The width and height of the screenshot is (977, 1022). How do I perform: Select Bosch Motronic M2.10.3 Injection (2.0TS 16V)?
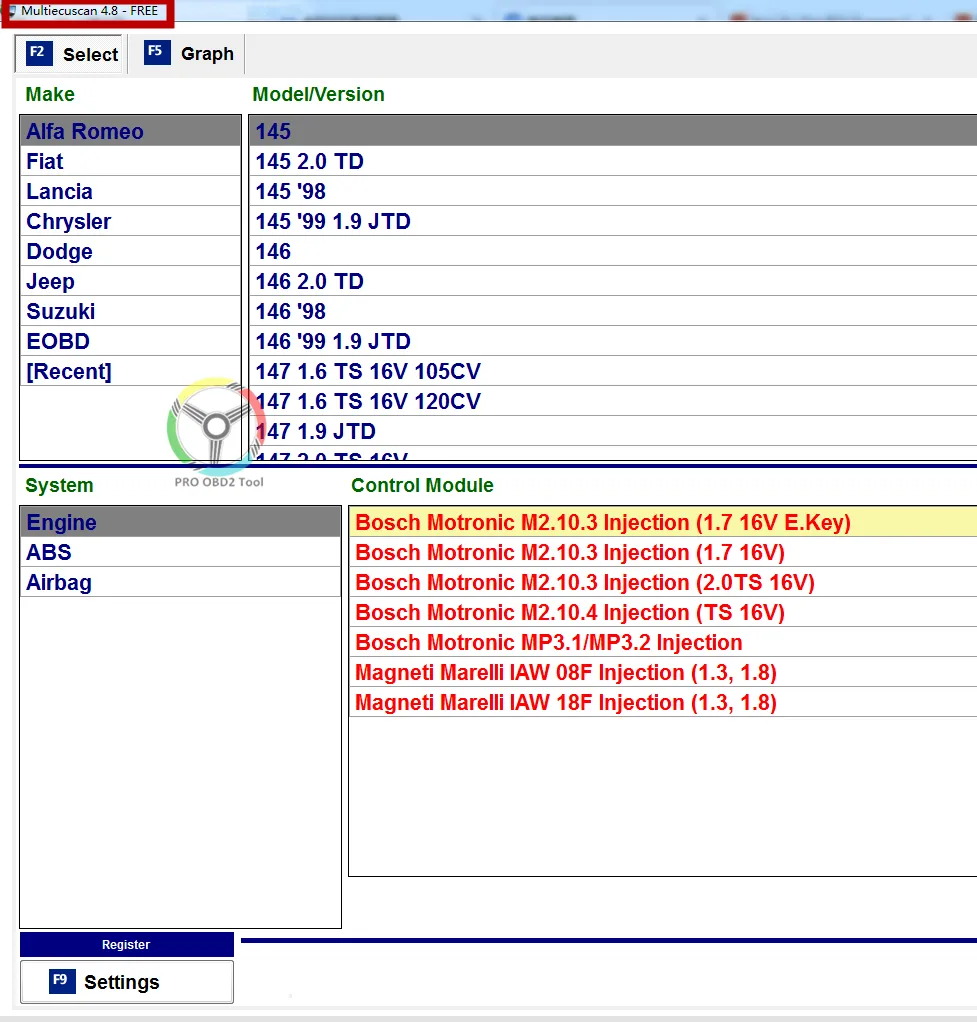663,582
